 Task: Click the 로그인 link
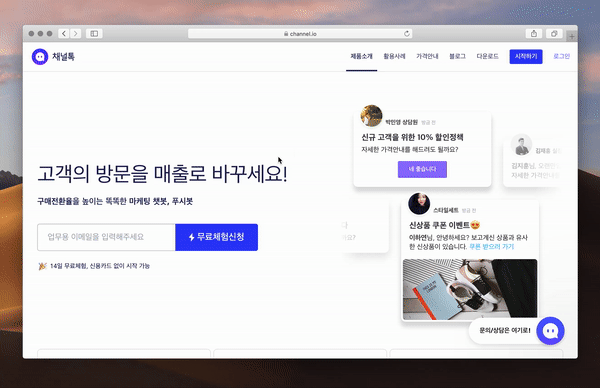pos(561,56)
